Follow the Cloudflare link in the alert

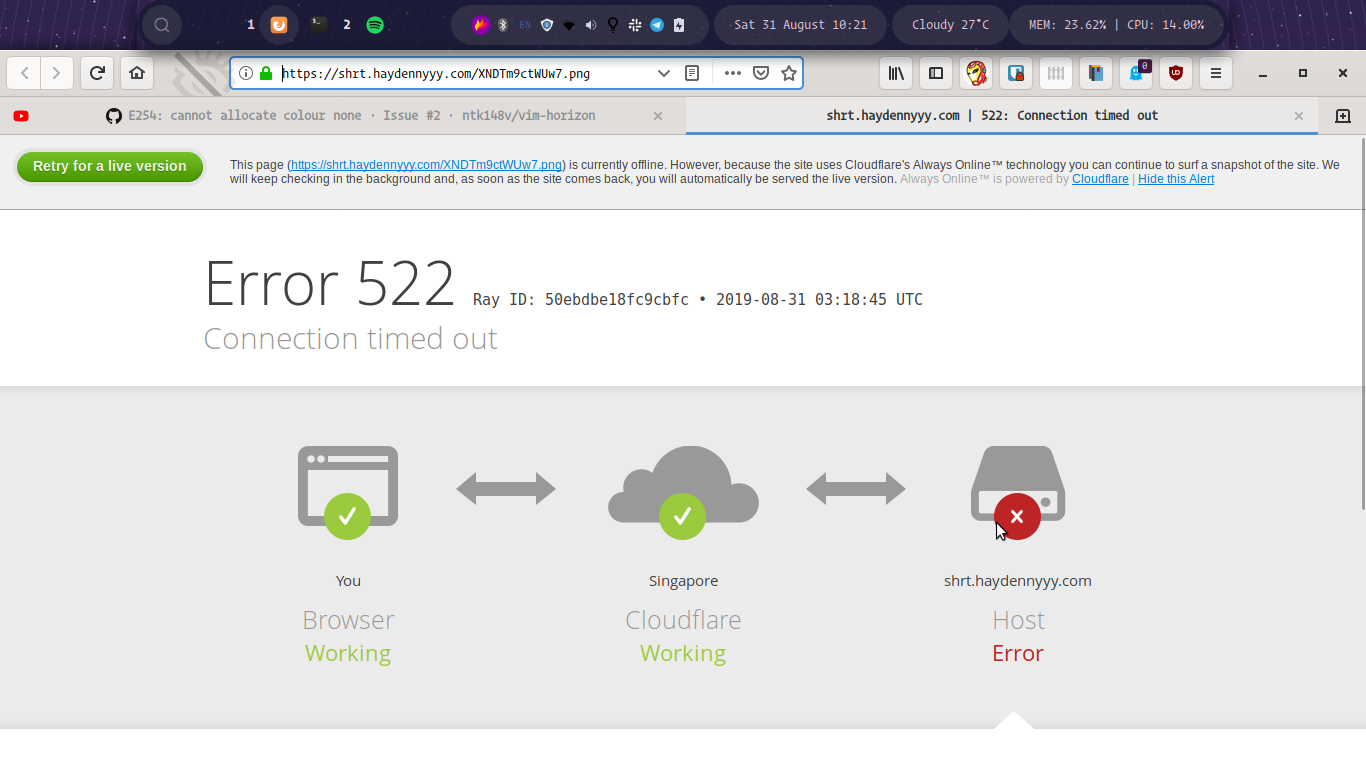pyautogui.click(x=1100, y=179)
